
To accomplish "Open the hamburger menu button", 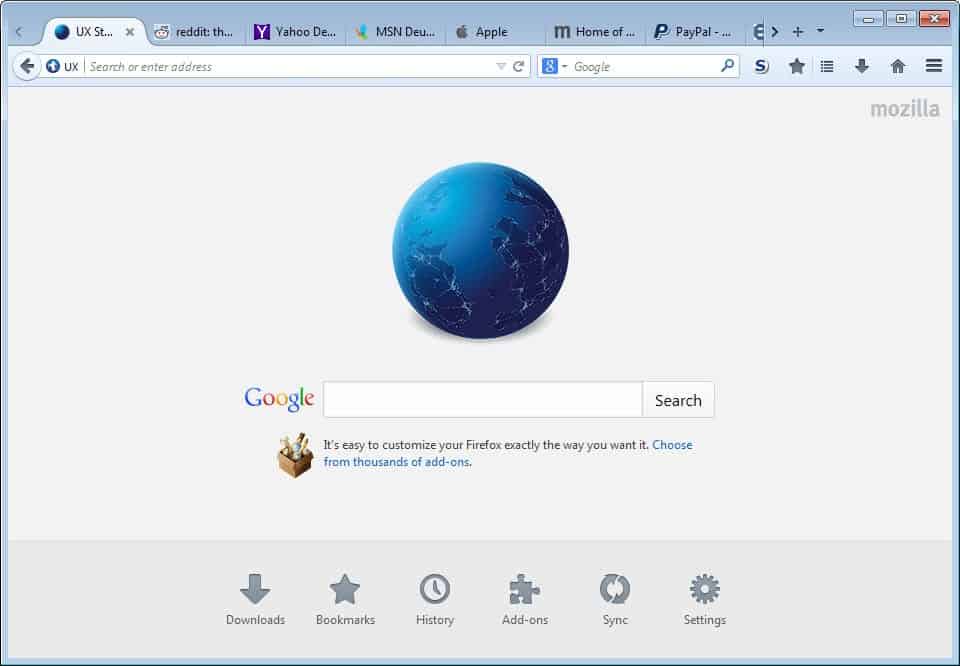I will click(934, 65).
